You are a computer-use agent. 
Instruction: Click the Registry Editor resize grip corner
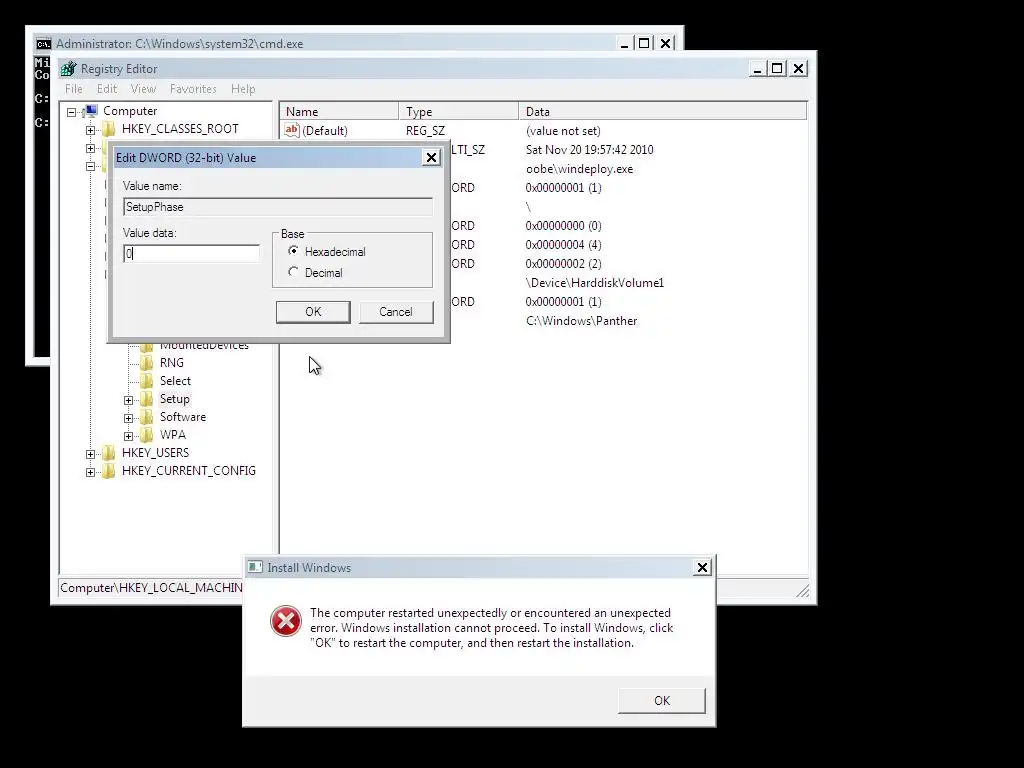tap(803, 590)
